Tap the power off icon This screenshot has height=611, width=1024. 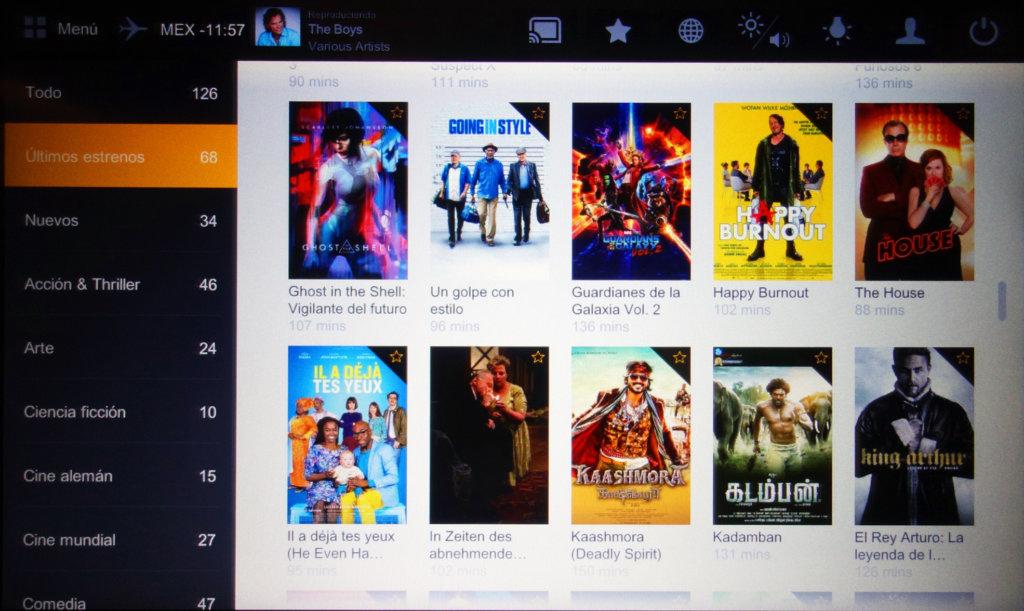[984, 31]
